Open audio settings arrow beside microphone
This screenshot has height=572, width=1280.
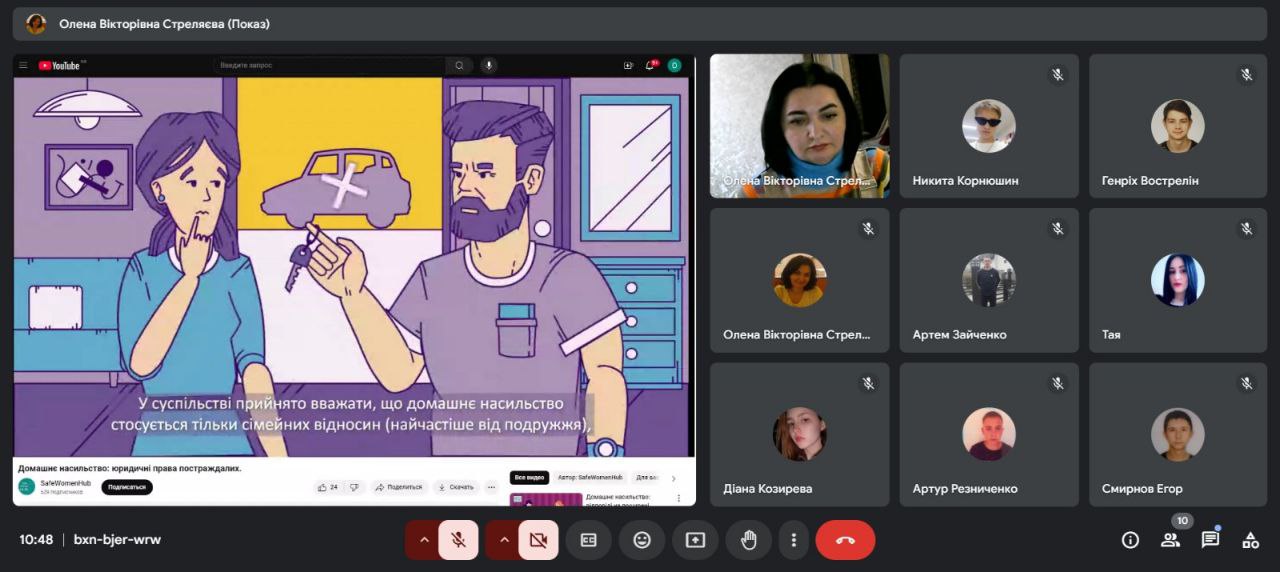[x=424, y=540]
